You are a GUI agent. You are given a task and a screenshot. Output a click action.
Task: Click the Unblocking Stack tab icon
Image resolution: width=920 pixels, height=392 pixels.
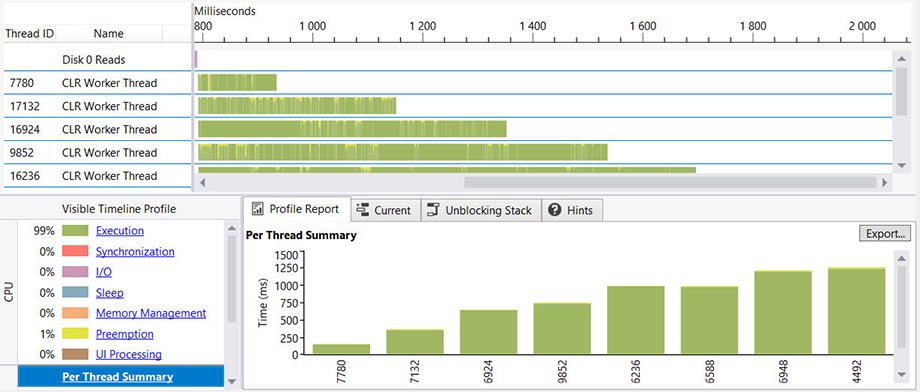click(433, 210)
